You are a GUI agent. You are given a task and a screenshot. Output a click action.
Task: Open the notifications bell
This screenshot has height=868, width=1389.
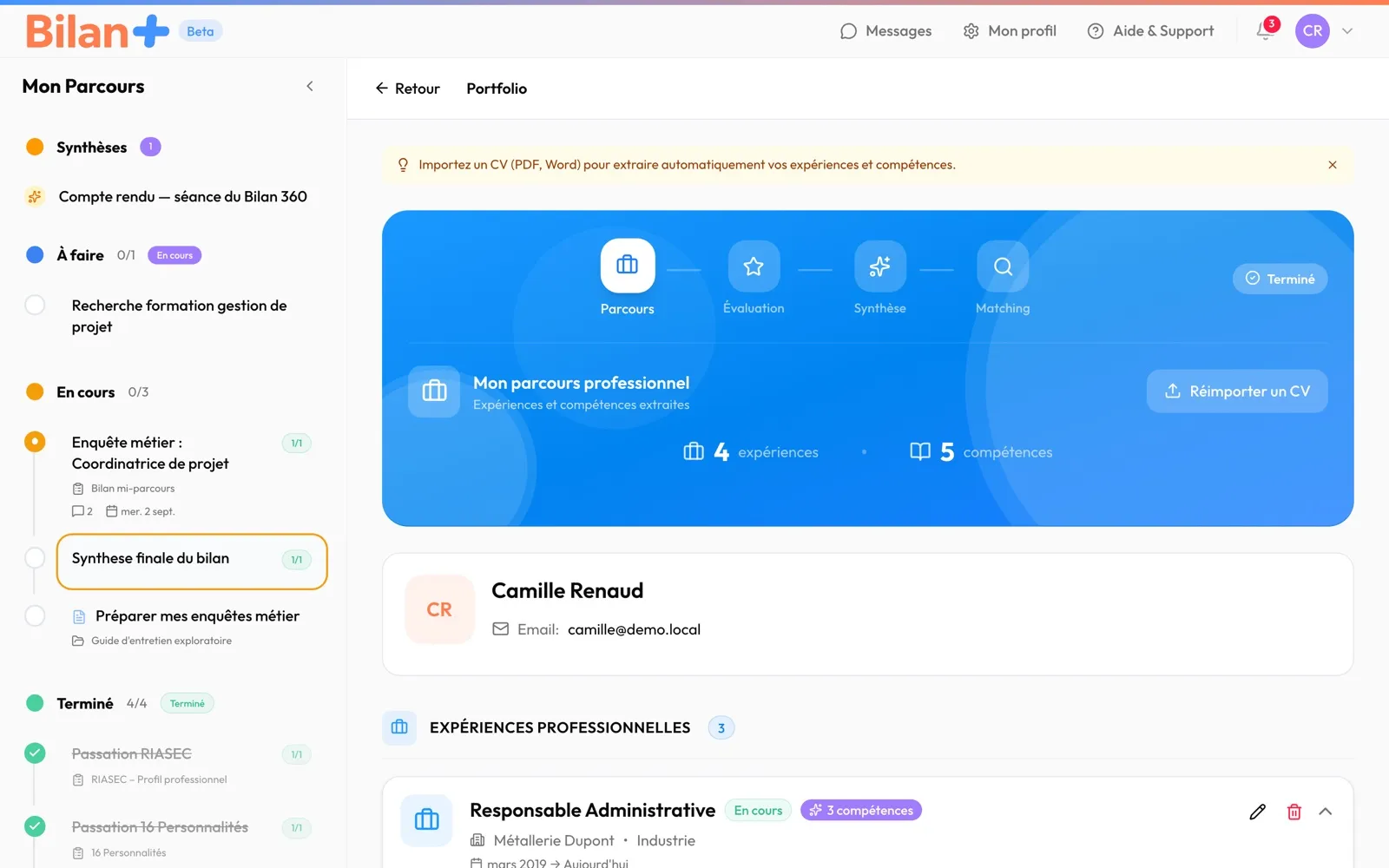[x=1266, y=31]
